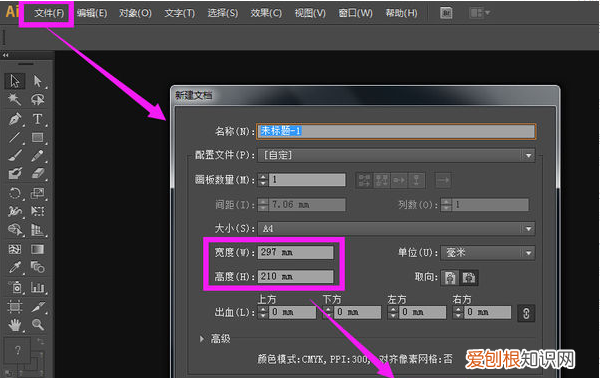This screenshot has height=378, width=600.
Task: Open the 对象(O) menu
Action: (x=135, y=13)
